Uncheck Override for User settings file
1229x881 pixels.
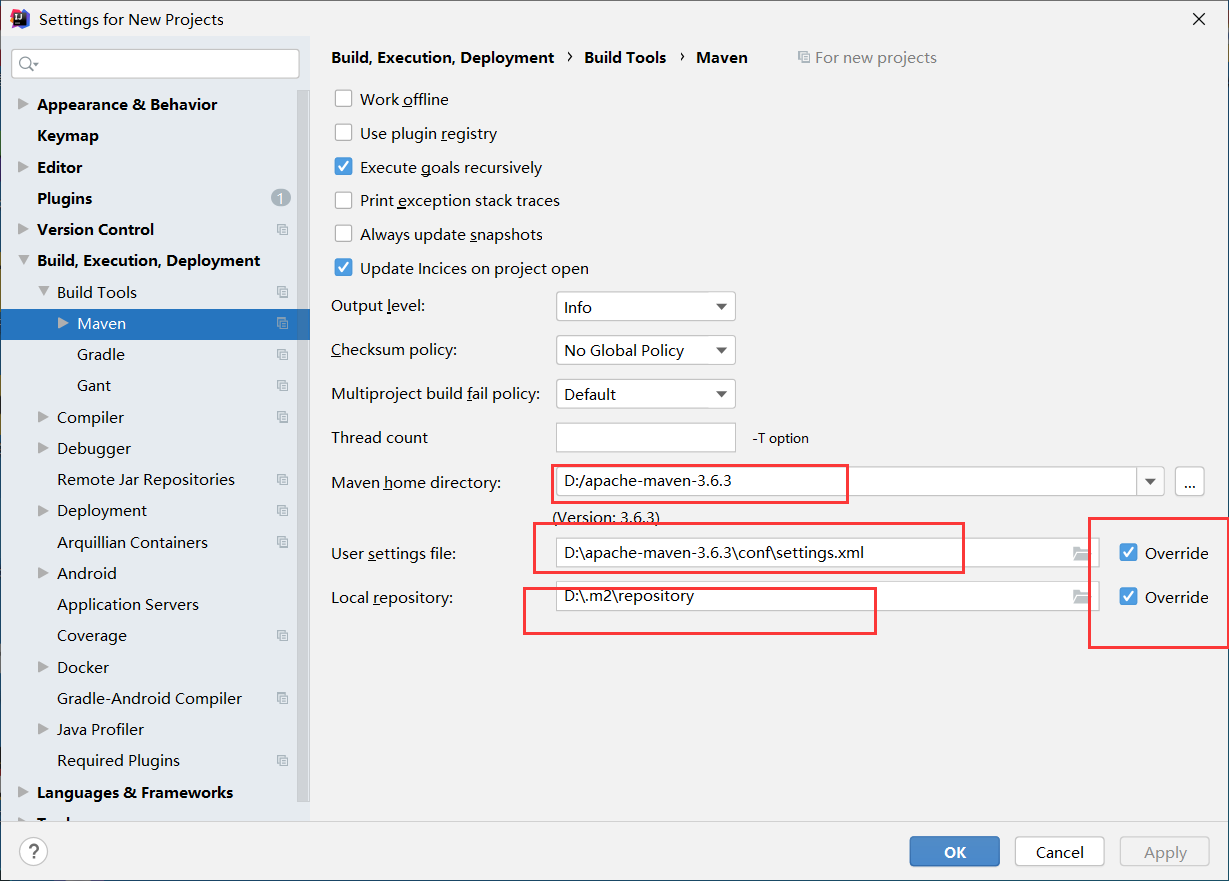coord(1129,553)
